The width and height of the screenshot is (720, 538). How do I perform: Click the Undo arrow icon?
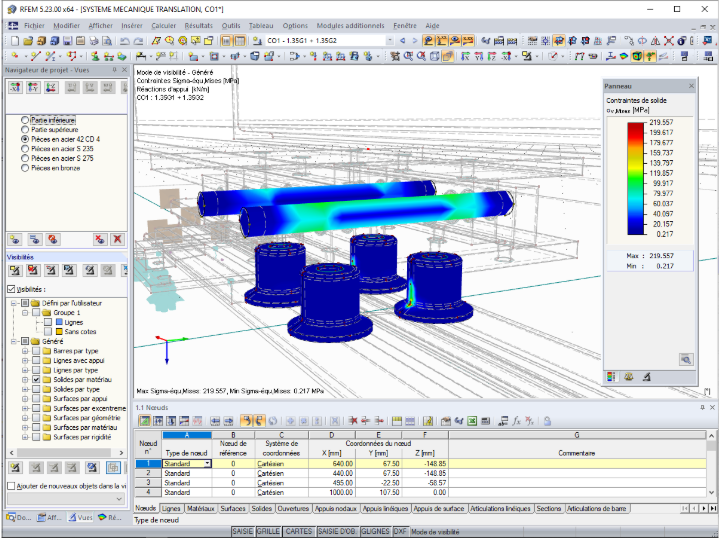124,41
